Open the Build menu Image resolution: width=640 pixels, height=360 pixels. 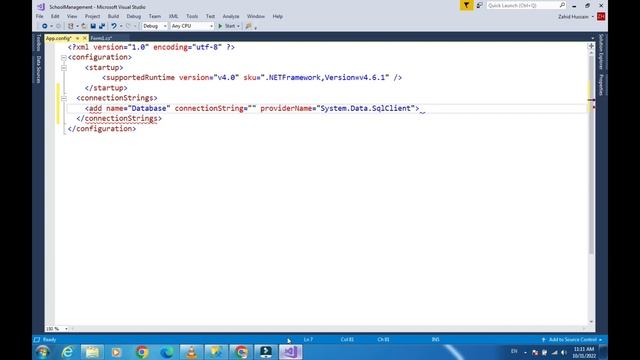click(113, 16)
